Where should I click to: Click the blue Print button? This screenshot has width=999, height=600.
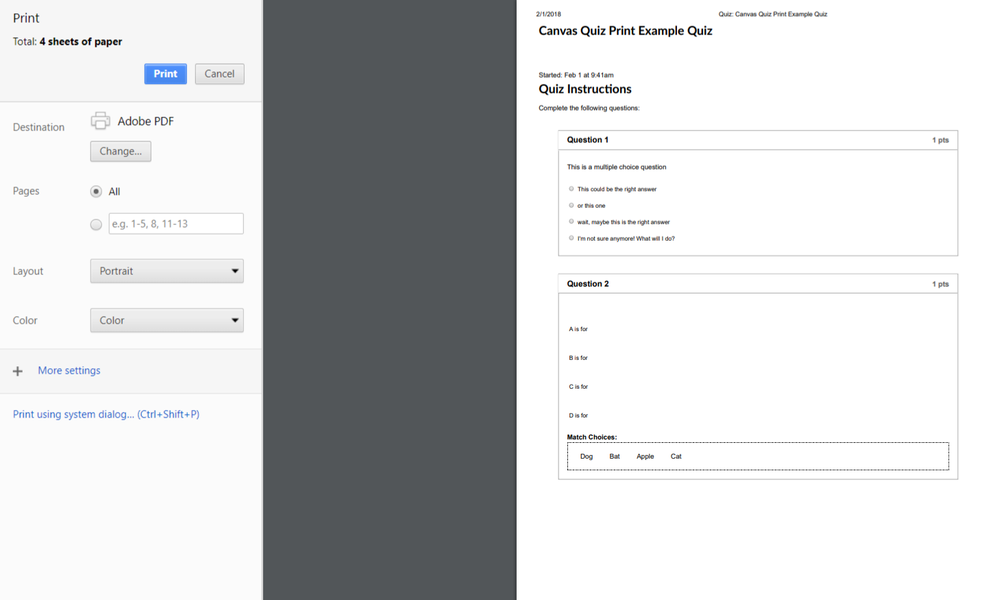click(x=165, y=74)
